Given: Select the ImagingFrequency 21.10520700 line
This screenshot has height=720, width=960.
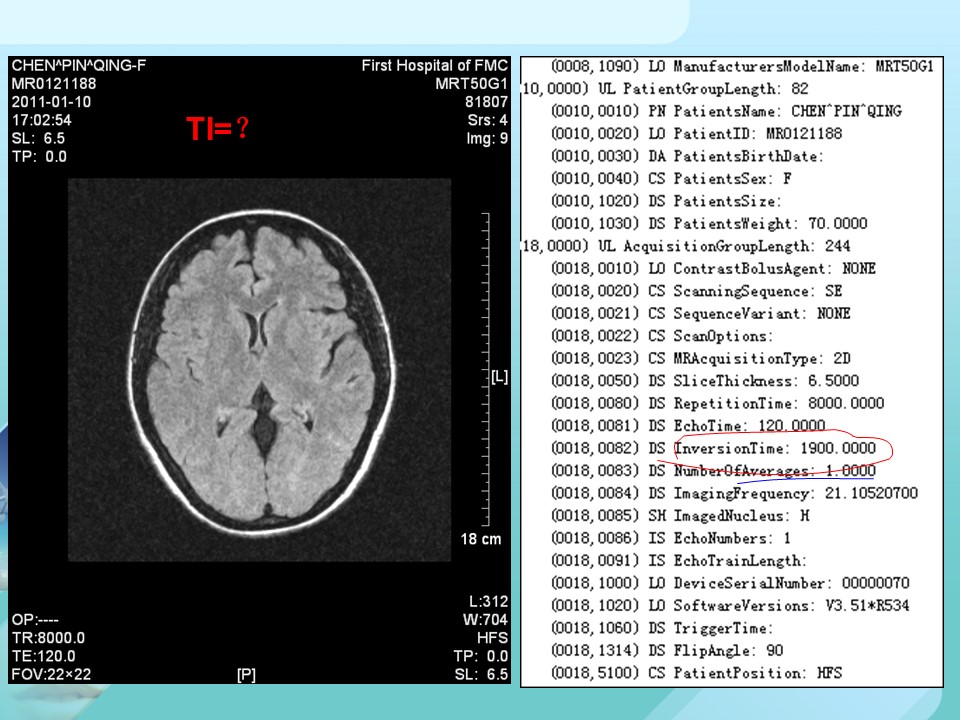Looking at the screenshot, I should [734, 493].
